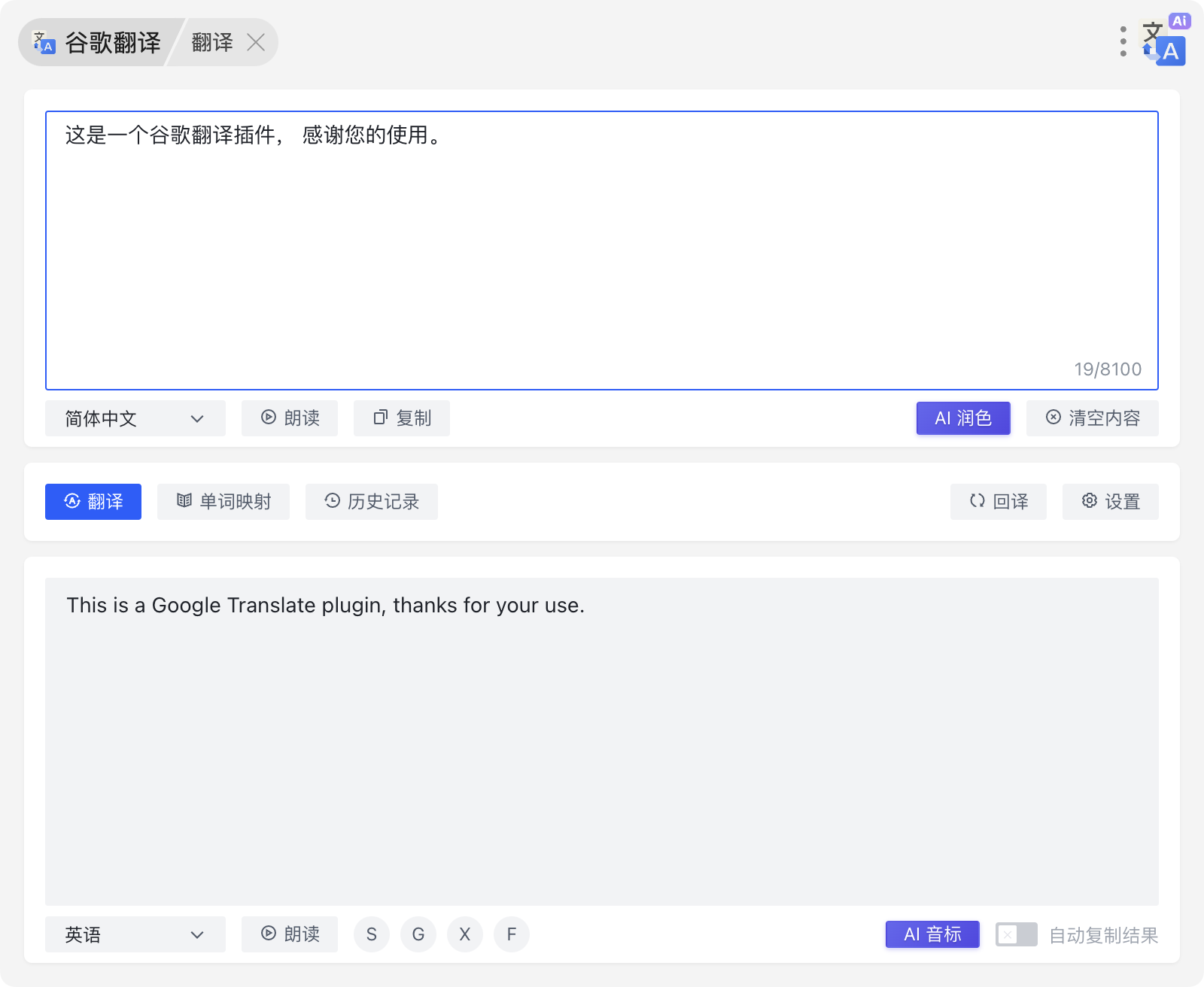Expand the 英语 target language dropdown
This screenshot has width=1204, height=987.
135,934
